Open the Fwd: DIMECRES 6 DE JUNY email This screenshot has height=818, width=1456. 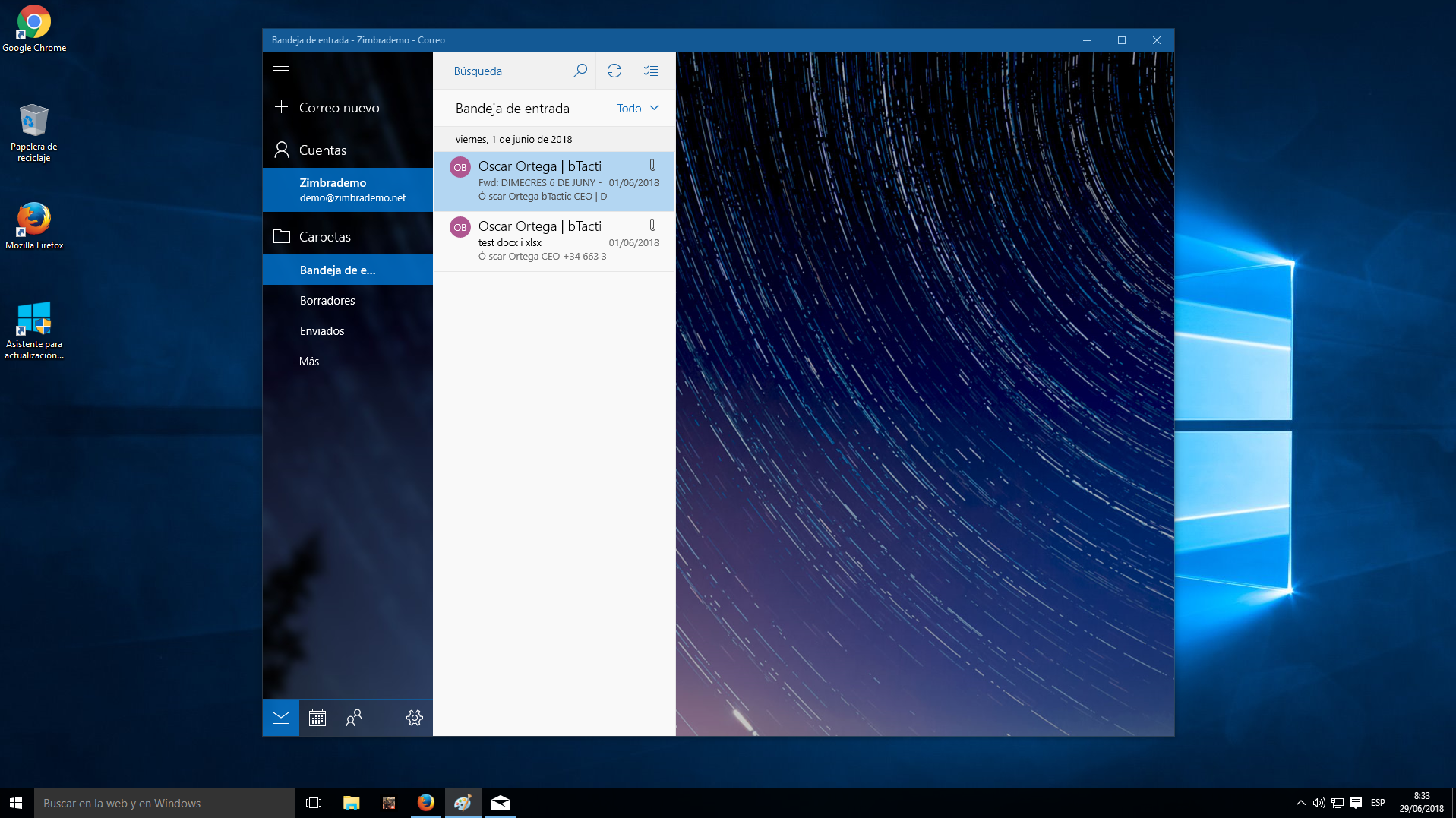[554, 181]
